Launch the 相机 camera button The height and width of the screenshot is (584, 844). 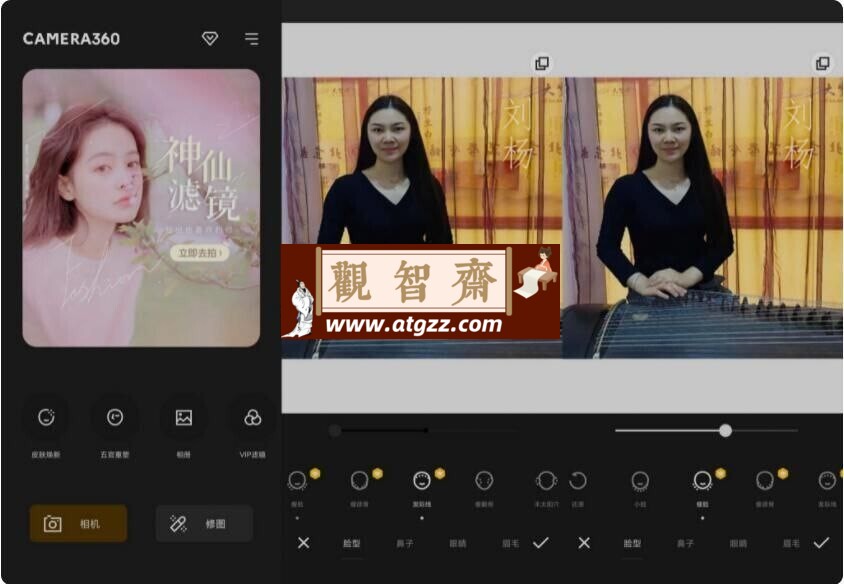click(x=79, y=523)
